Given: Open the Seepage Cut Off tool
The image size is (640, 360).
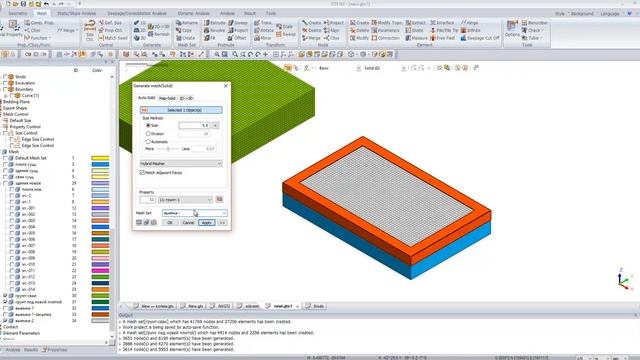Looking at the screenshot, I should [480, 38].
